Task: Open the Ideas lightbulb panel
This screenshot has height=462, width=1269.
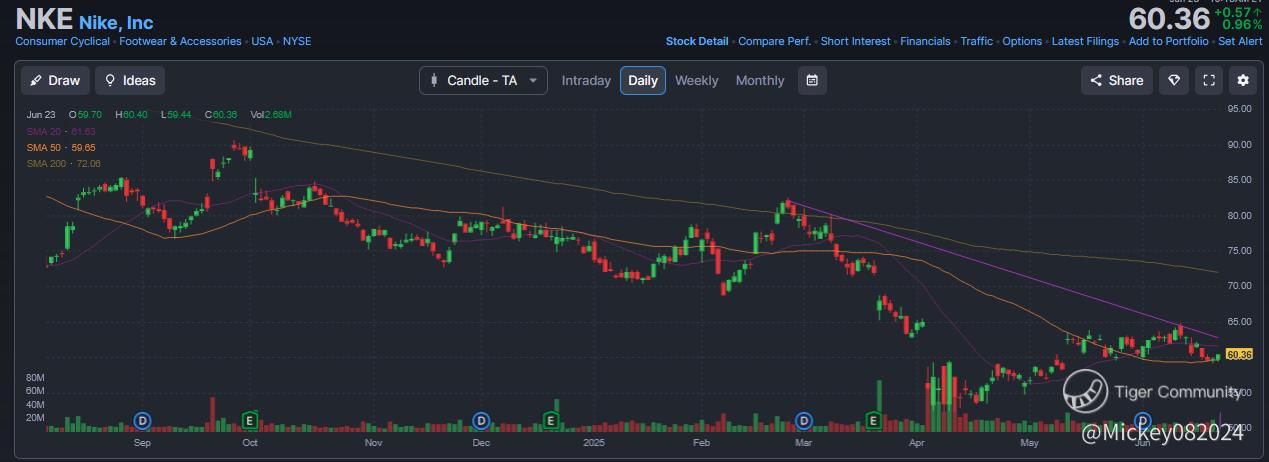Action: click(x=130, y=80)
